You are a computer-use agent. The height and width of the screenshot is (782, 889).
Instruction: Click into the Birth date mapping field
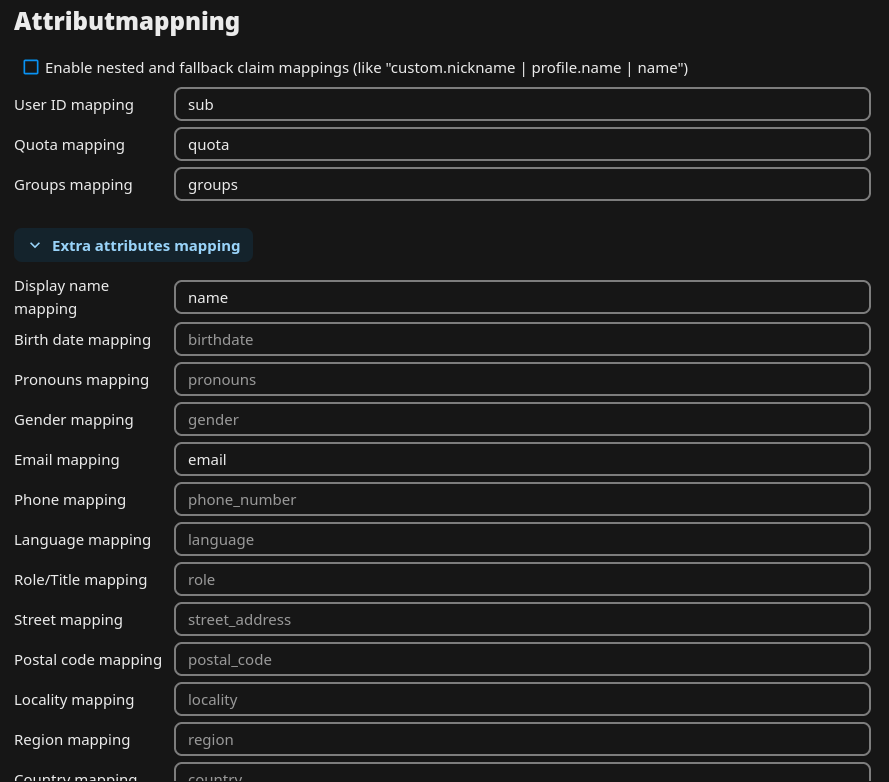pyautogui.click(x=522, y=339)
